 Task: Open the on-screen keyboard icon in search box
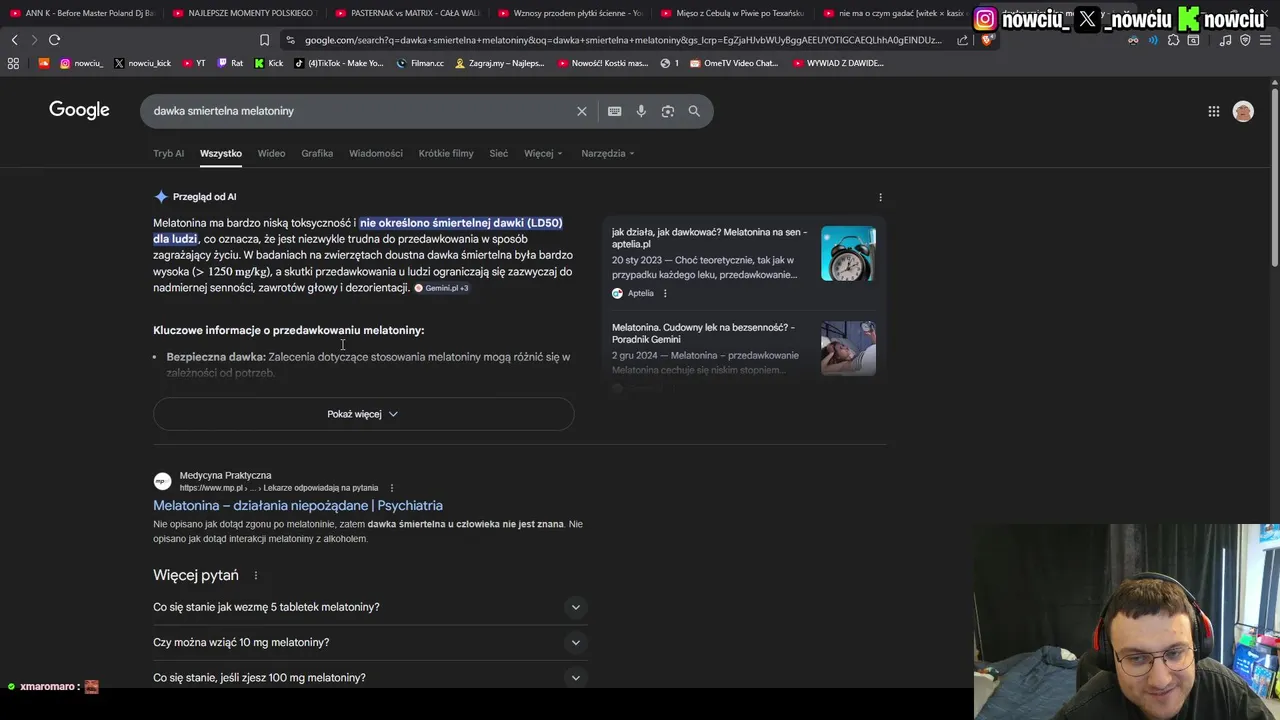click(614, 111)
